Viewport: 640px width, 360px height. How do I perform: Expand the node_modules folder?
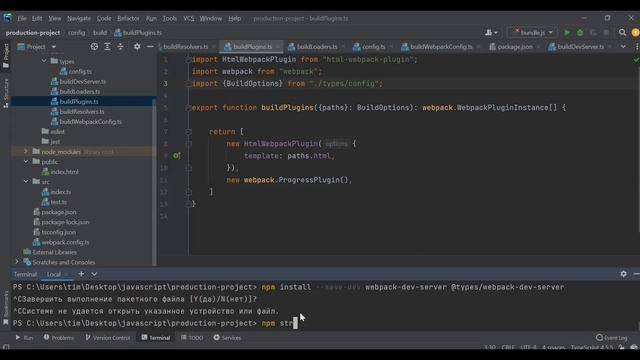pos(26,151)
